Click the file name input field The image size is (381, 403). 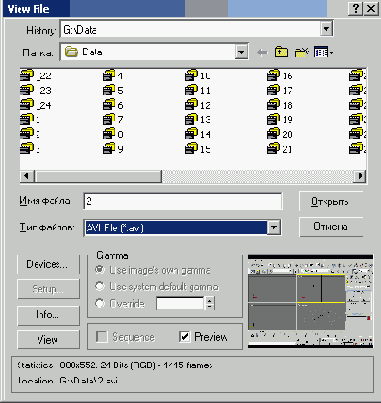point(183,201)
